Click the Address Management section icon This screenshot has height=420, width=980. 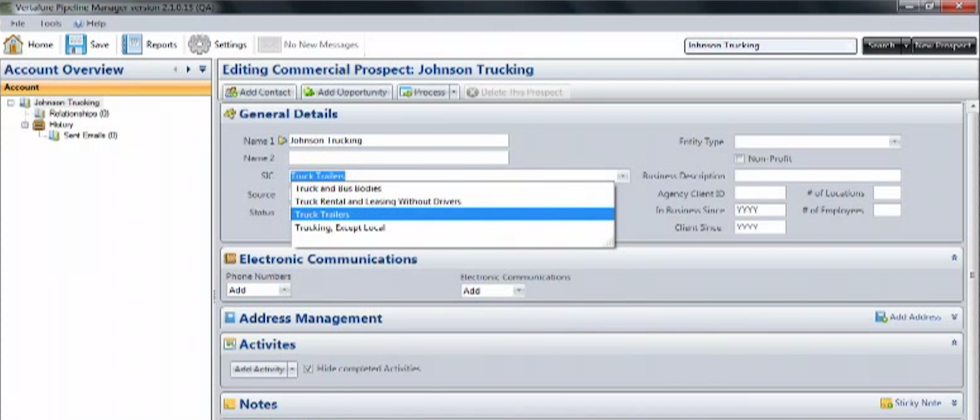229,318
